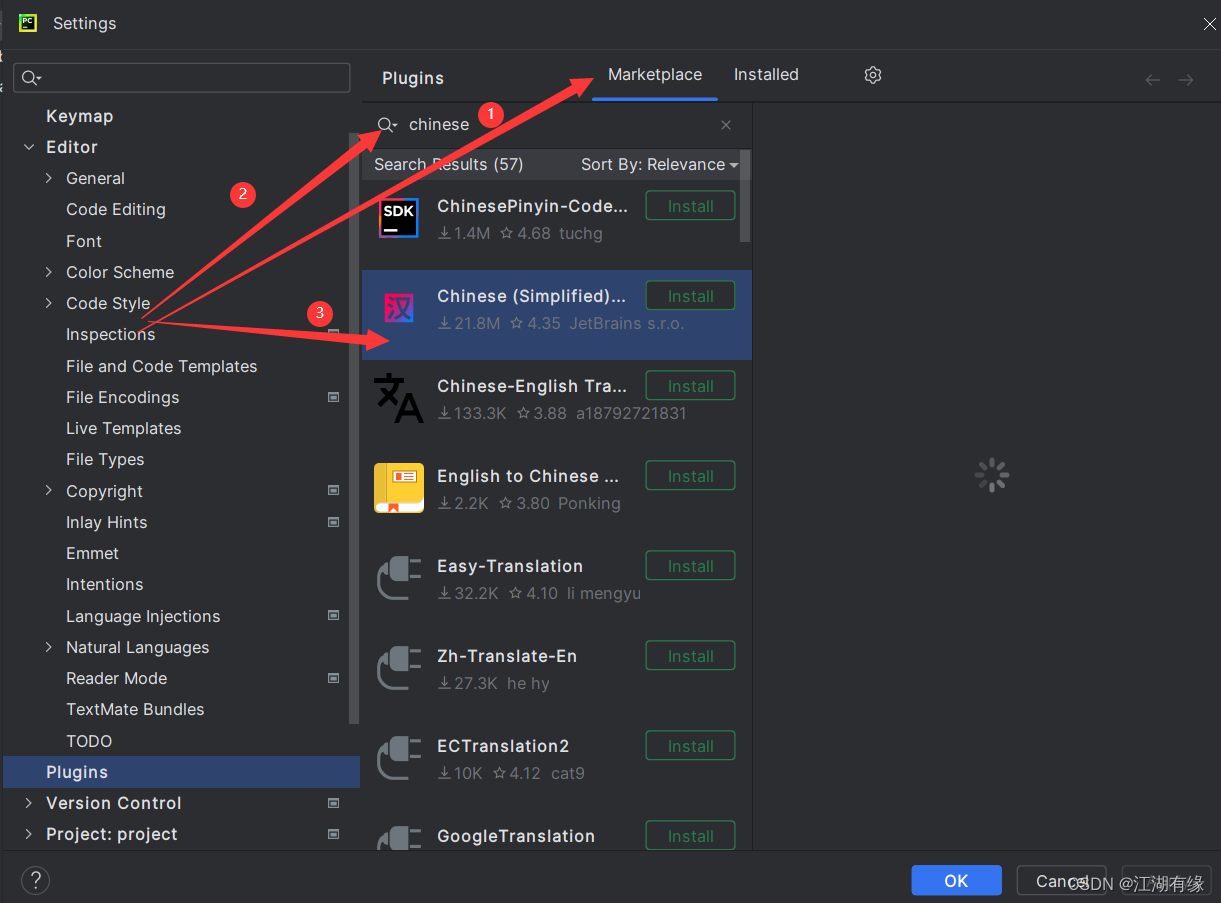Click the settings search magnifier icon
Screen dimensions: 1221x903
coord(31,78)
